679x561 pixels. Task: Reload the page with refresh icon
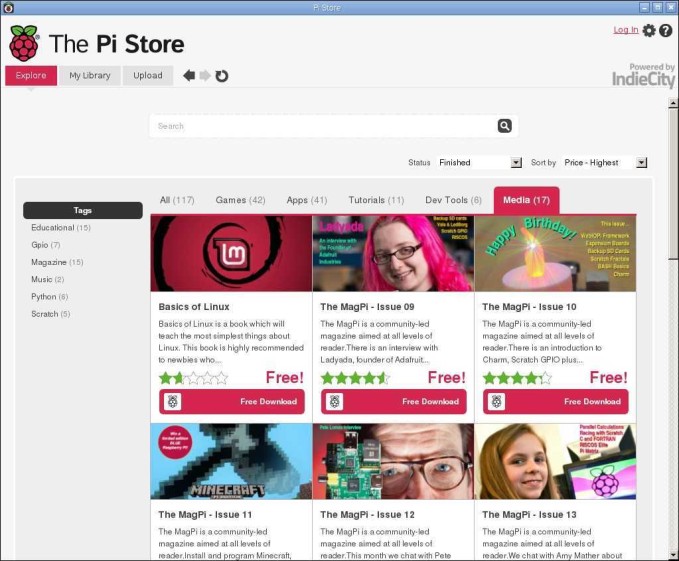222,76
